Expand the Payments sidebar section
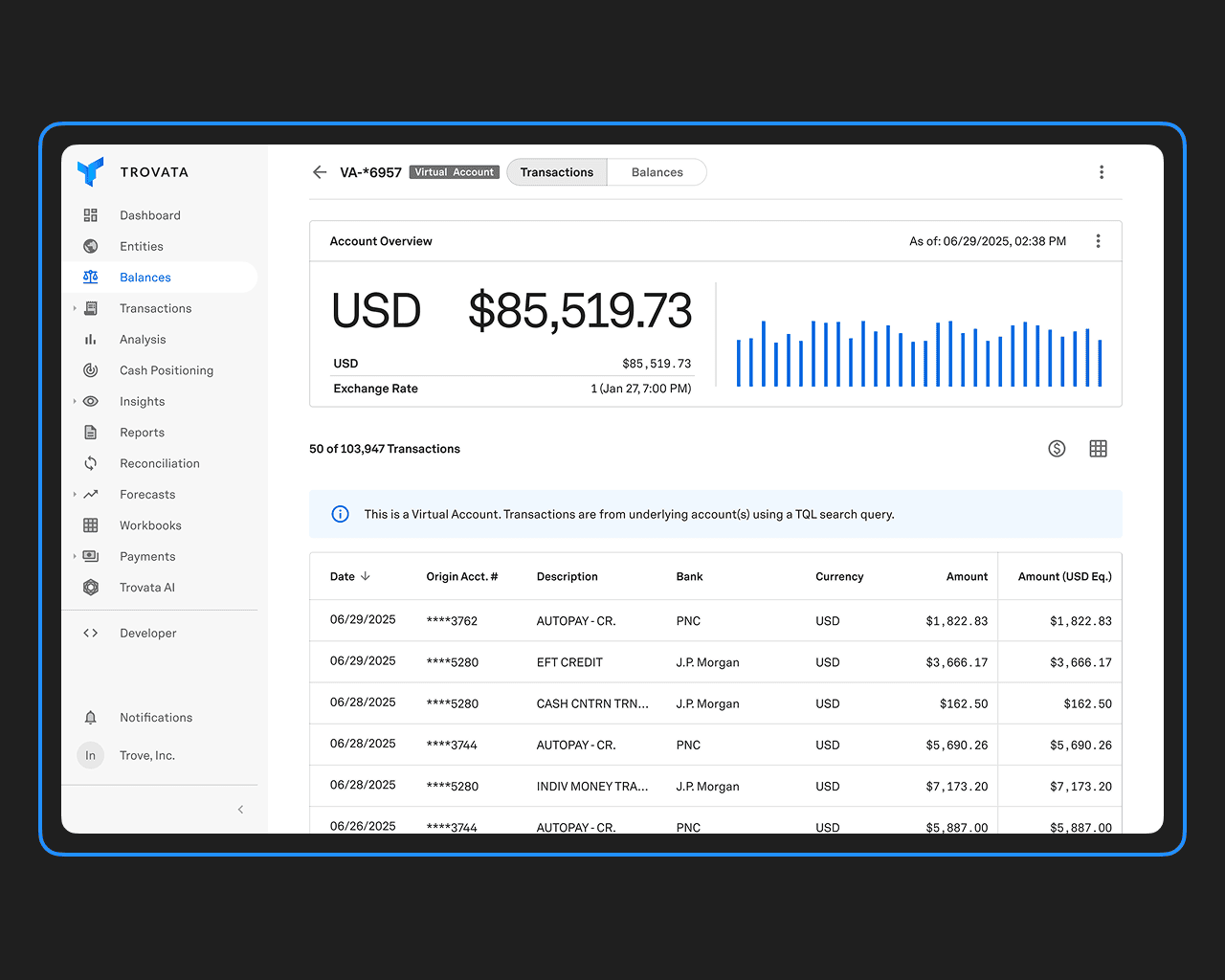This screenshot has height=980, width=1225. click(75, 556)
